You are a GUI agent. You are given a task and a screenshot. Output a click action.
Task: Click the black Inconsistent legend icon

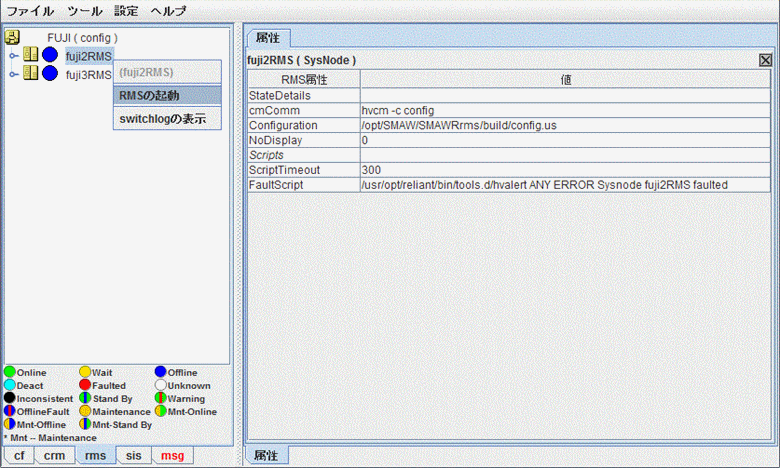click(x=10, y=398)
